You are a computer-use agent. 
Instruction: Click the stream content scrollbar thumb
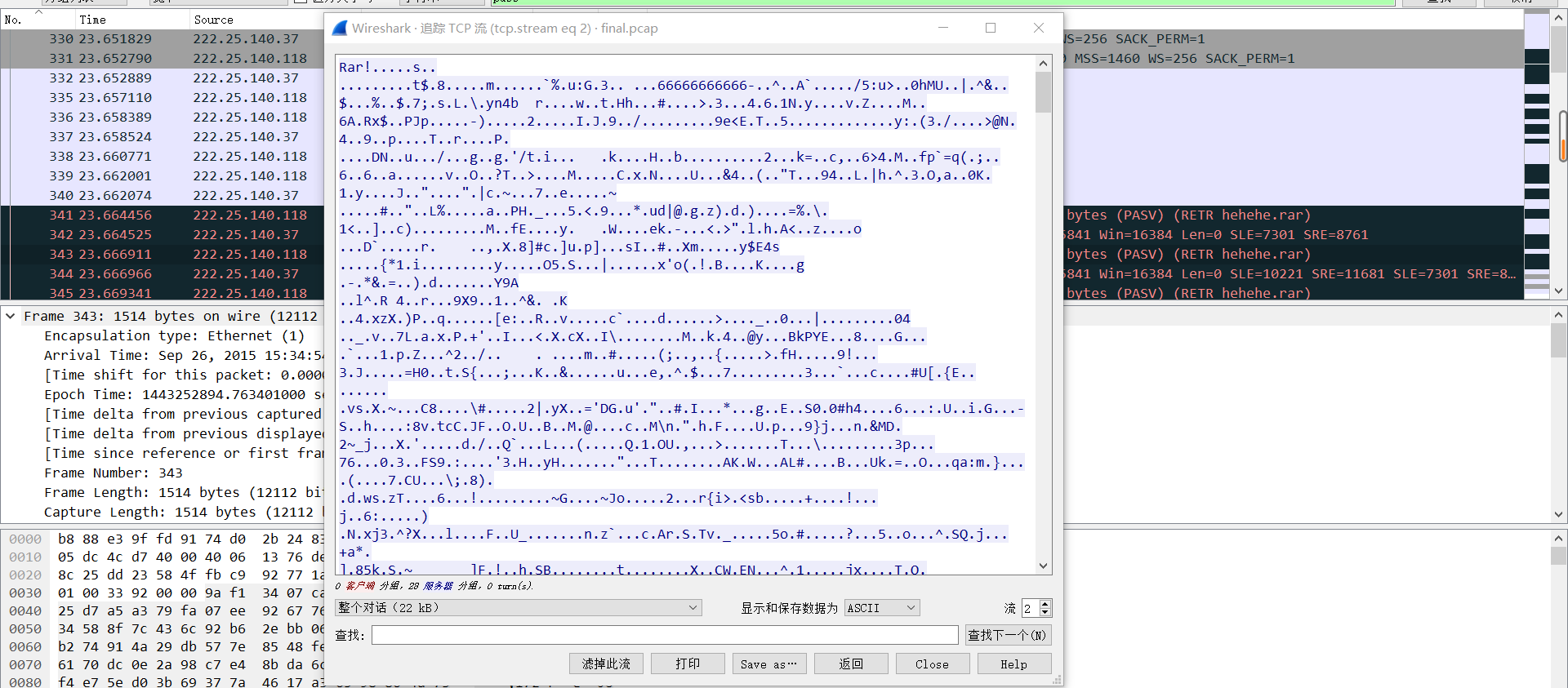1044,92
